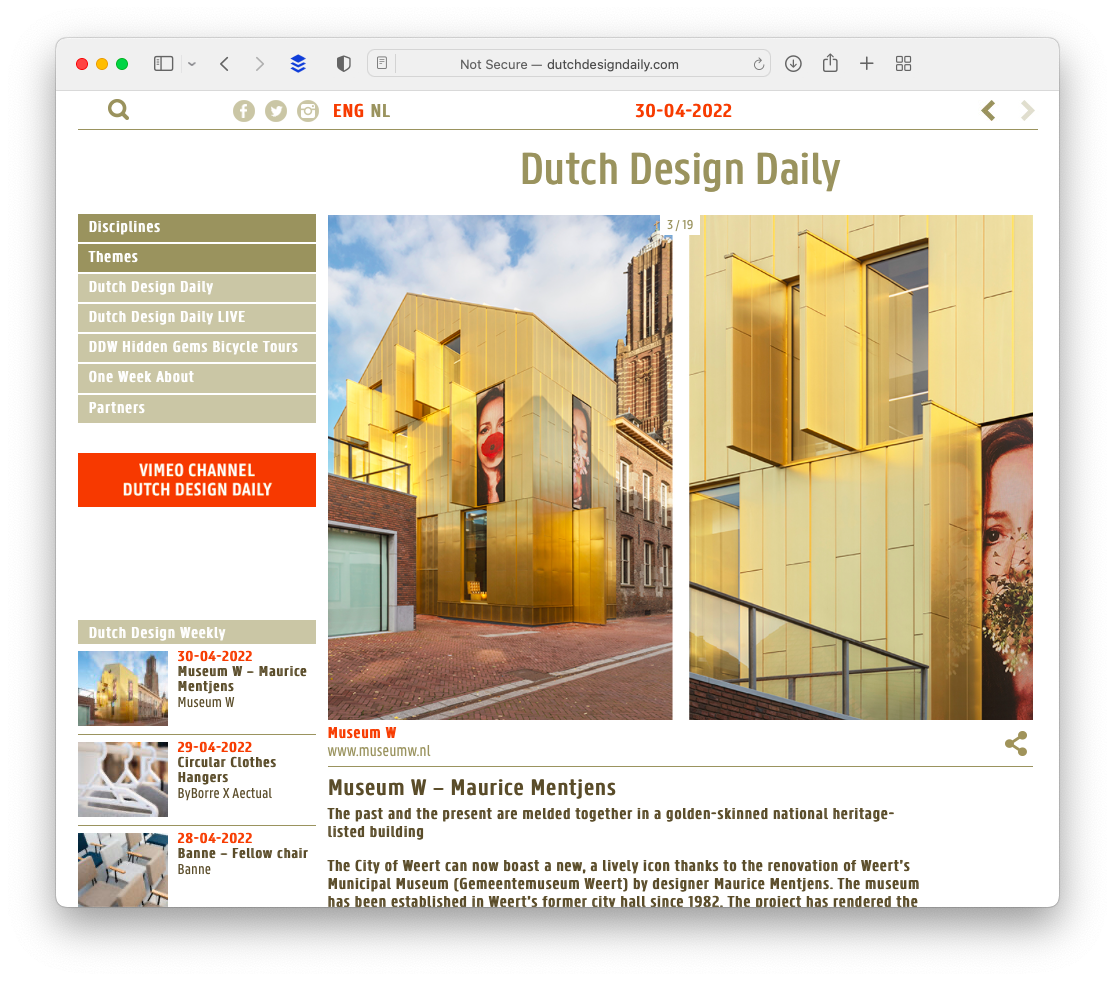Open Dutch Design Daily menu item
The height and width of the screenshot is (981, 1115).
(x=197, y=287)
